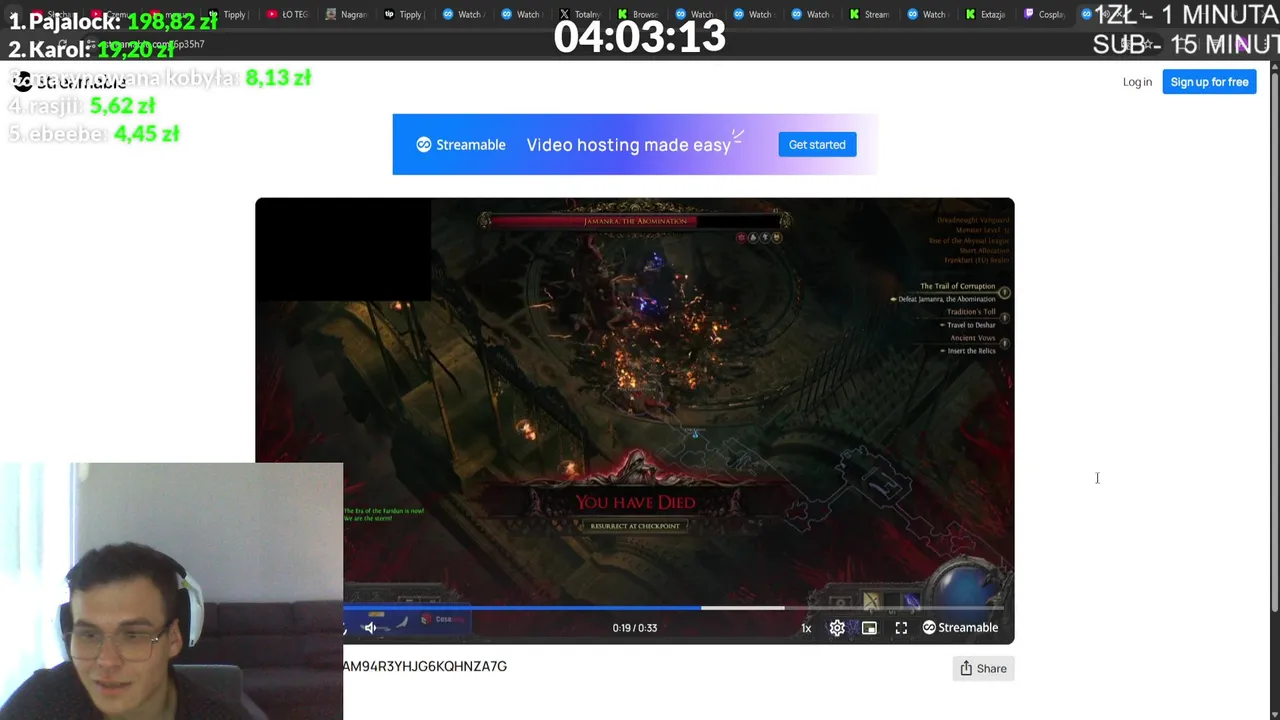This screenshot has width=1280, height=720.
Task: Click the Streamable site logo in the header
Action: [x=70, y=82]
